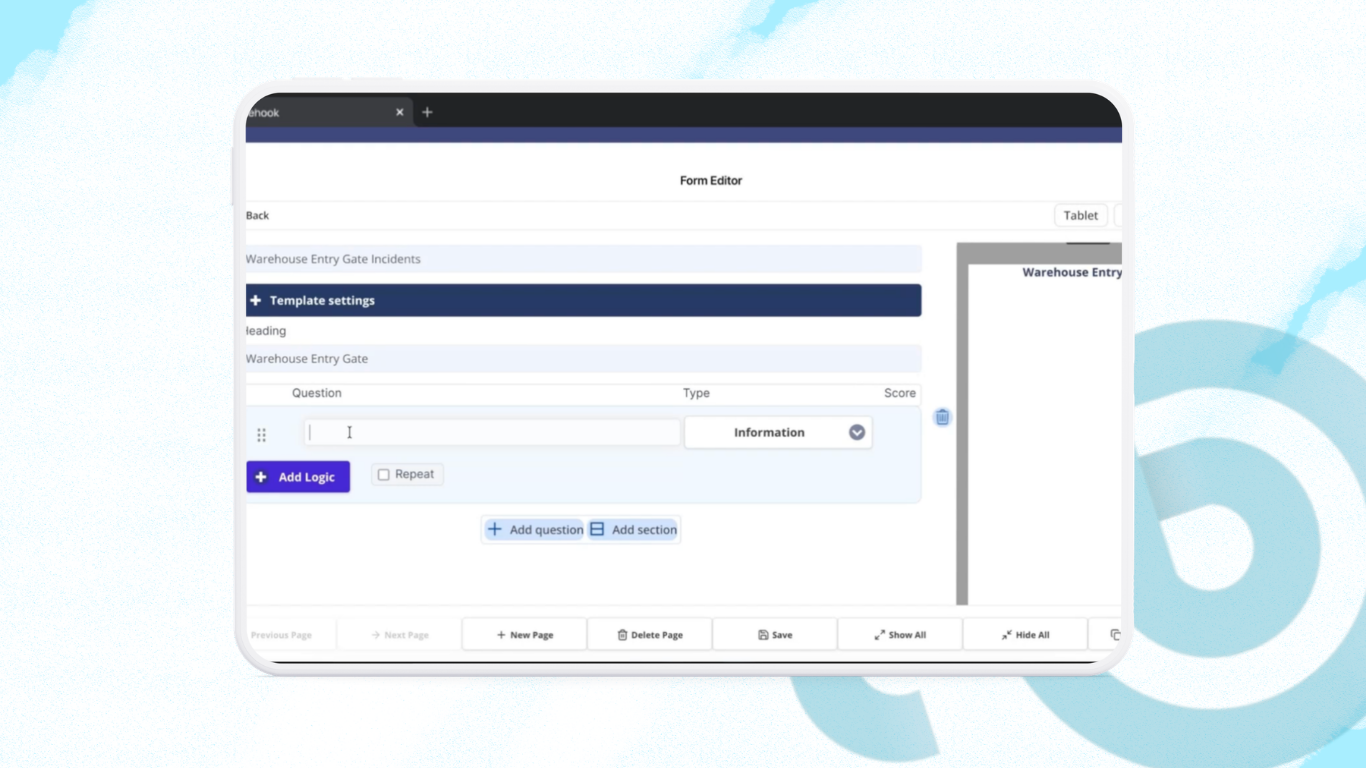Click the Information dropdown arrow icon
The image size is (1366, 768).
(x=857, y=432)
